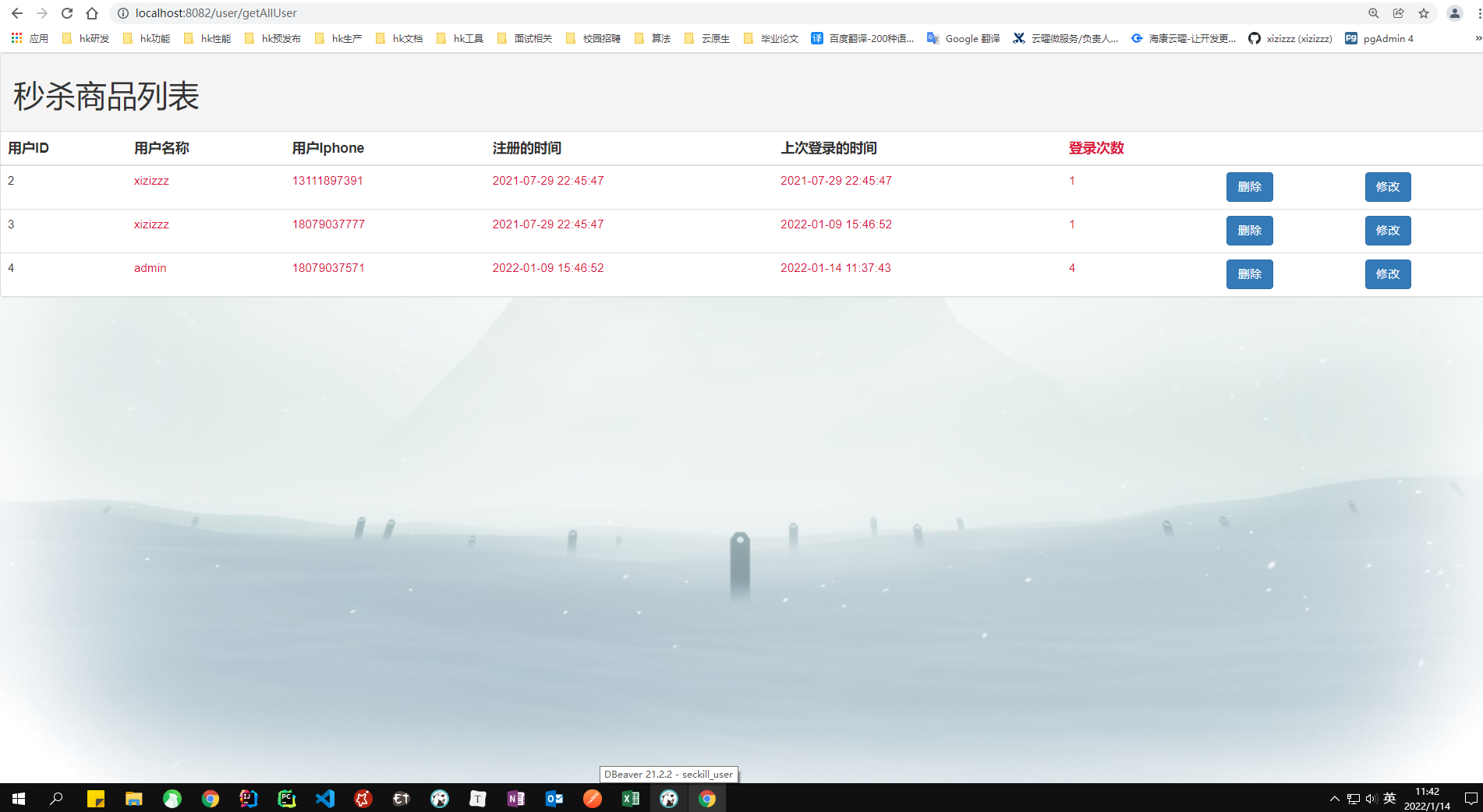Open the 校园招聘 bookmark folder
This screenshot has width=1483, height=812.
click(593, 38)
